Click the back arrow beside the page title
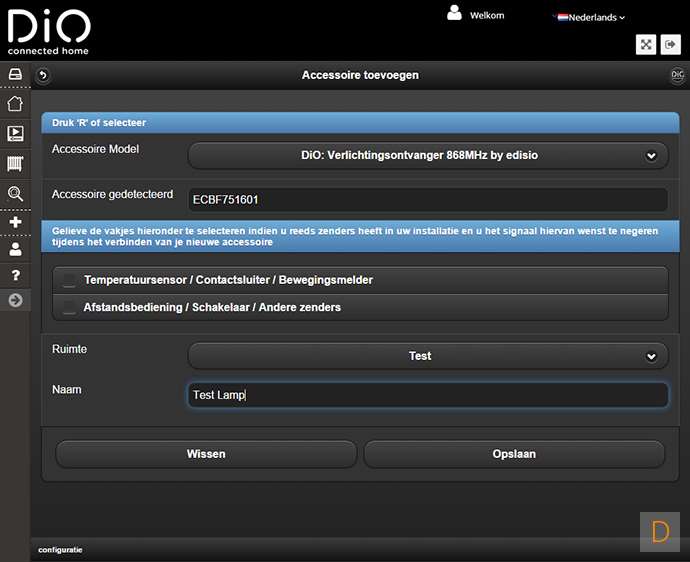Viewport: 690px width, 562px height. tap(43, 75)
